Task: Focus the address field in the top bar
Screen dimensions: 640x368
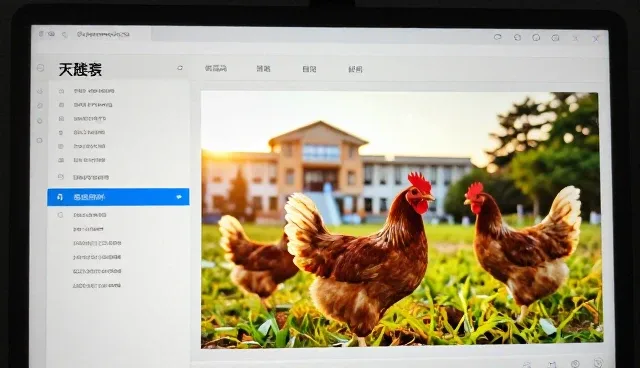Action: tap(103, 34)
